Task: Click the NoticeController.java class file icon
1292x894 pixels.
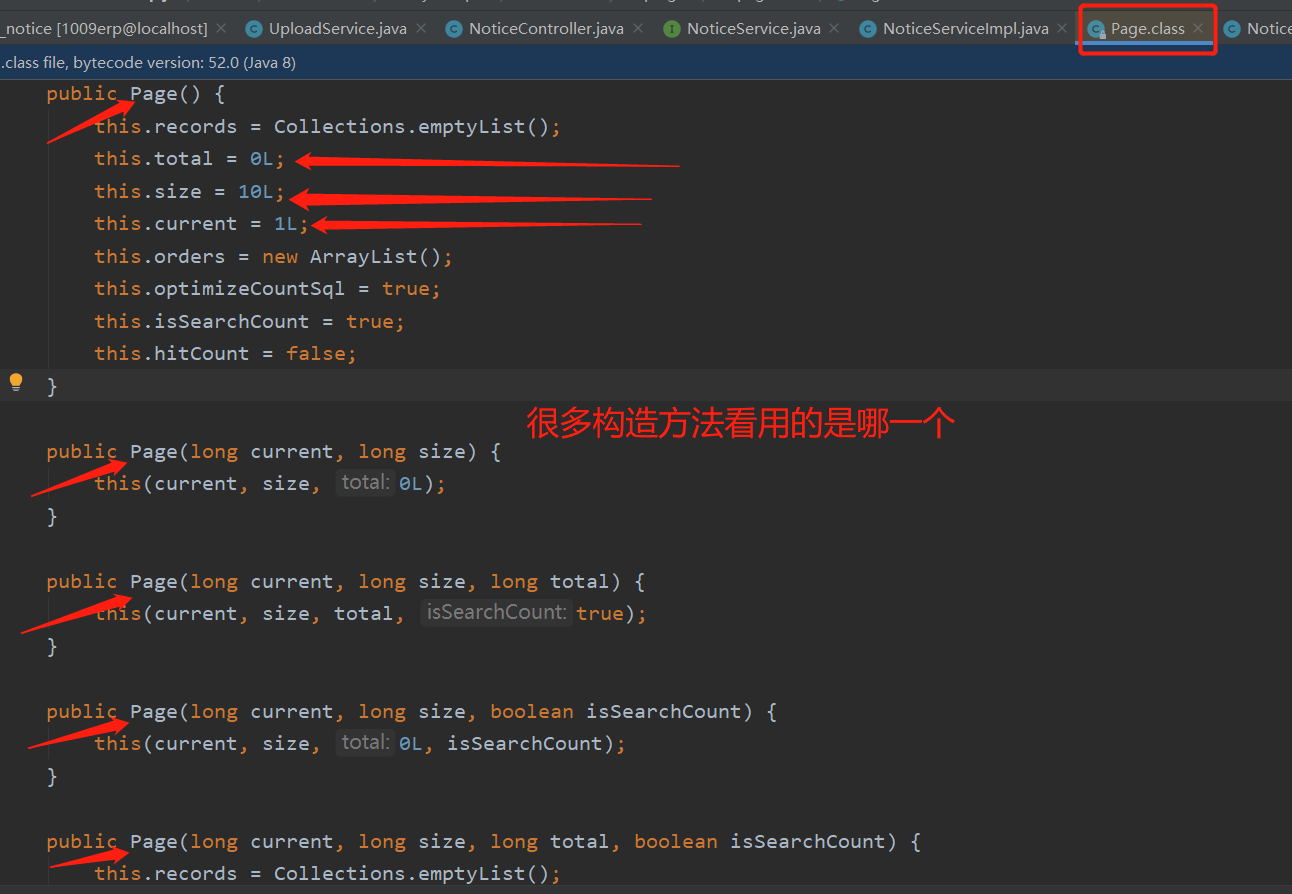Action: pyautogui.click(x=454, y=29)
